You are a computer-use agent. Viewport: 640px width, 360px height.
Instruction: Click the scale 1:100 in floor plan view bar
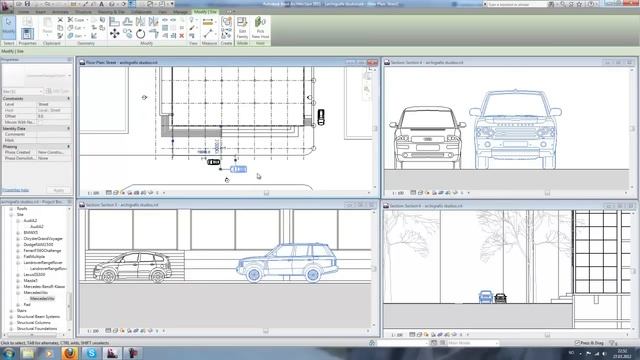click(x=93, y=193)
